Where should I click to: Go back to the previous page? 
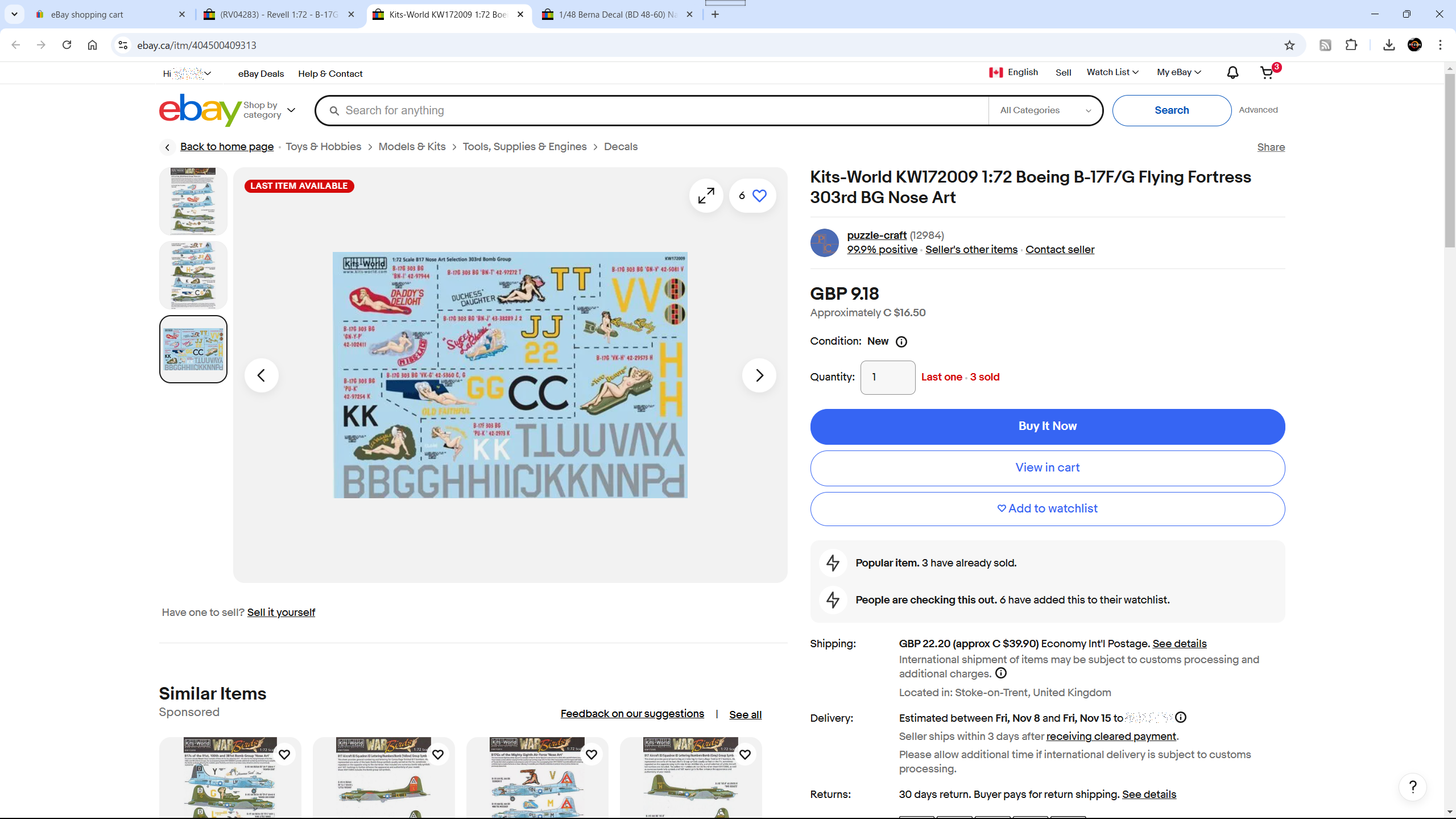pyautogui.click(x=15, y=45)
